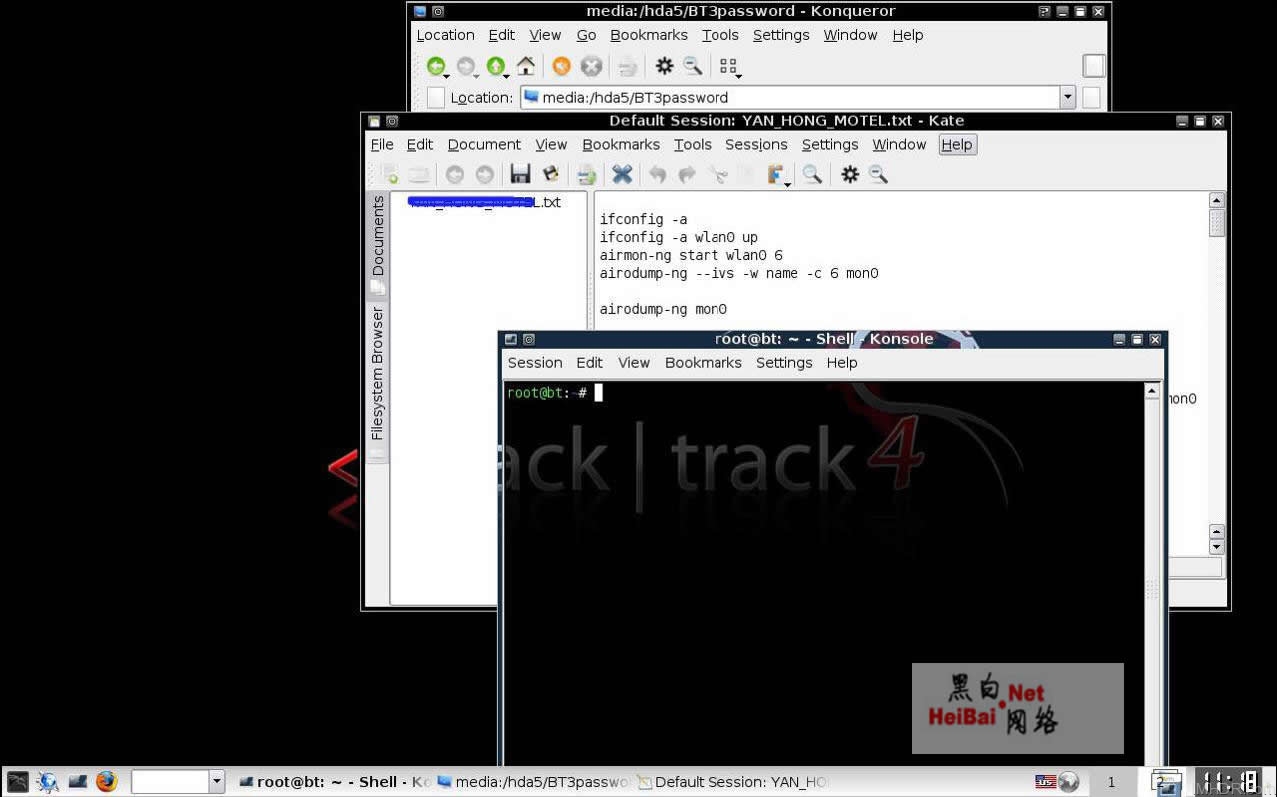
Task: Click Konqueror's Stop loading icon
Action: pos(591,66)
